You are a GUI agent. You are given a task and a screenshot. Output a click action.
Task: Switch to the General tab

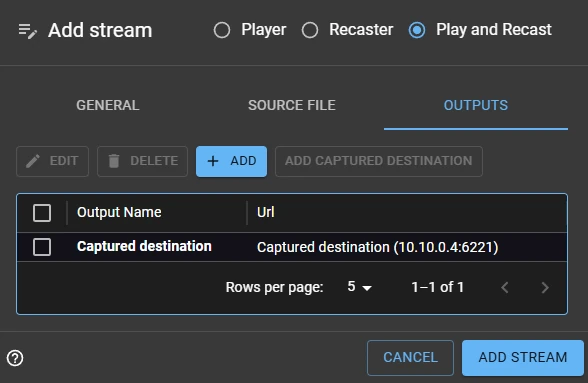(108, 105)
